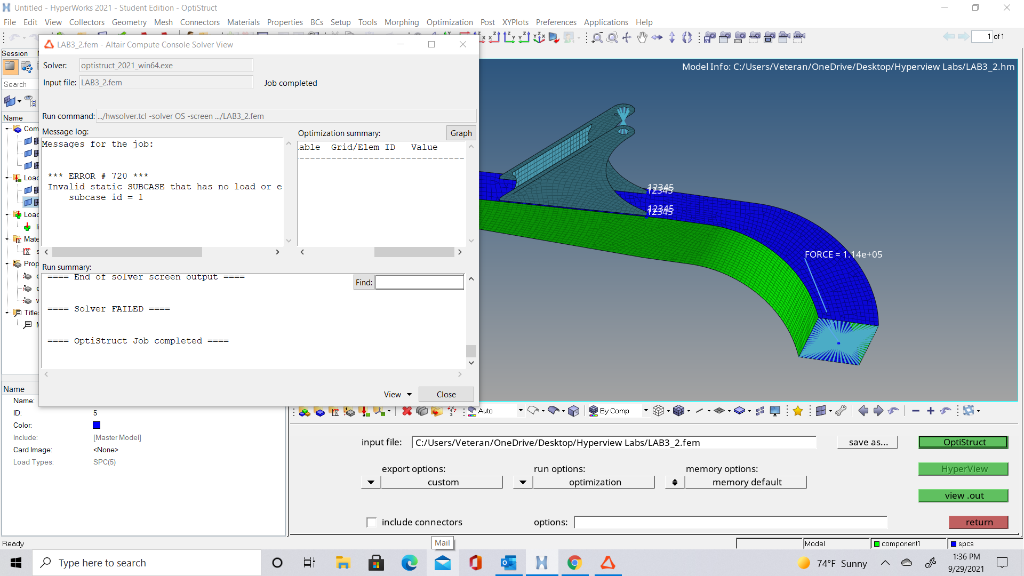1024x576 pixels.
Task: Collapse the Properties tree folder
Action: tap(8, 264)
